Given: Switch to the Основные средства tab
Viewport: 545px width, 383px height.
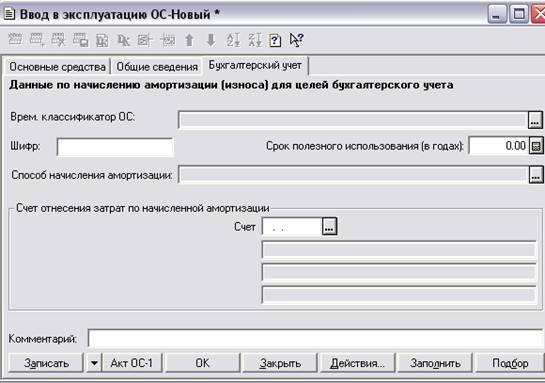Looking at the screenshot, I should click(x=57, y=66).
